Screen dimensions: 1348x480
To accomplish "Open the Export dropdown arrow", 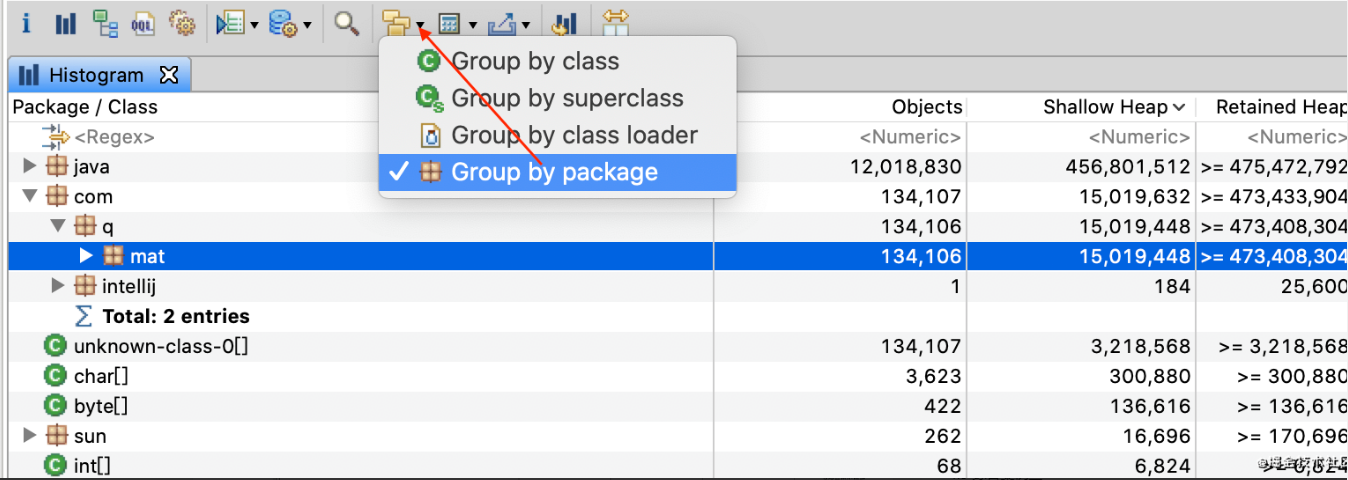I will 526,25.
